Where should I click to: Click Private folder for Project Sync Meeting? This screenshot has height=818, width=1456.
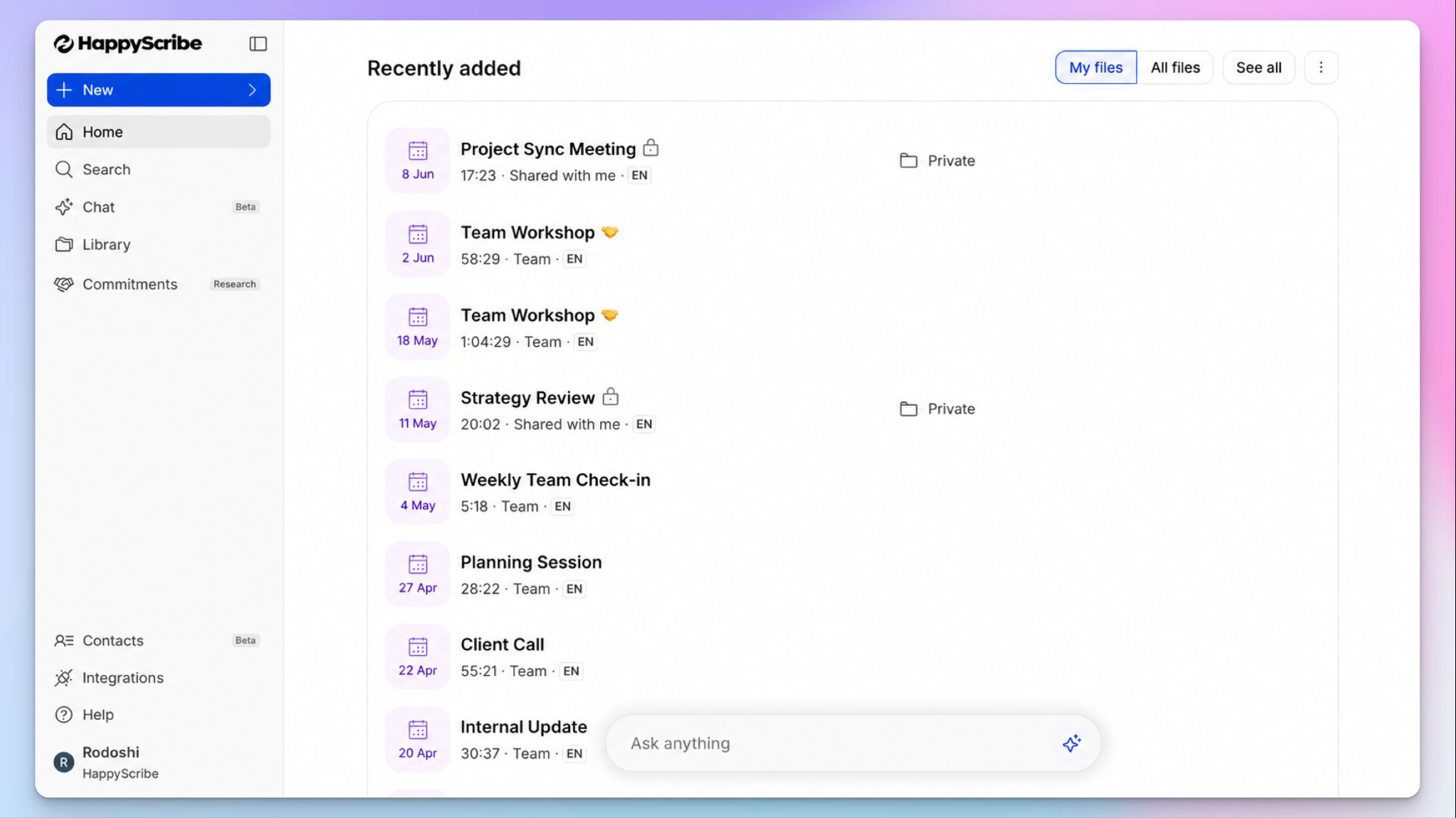click(937, 161)
